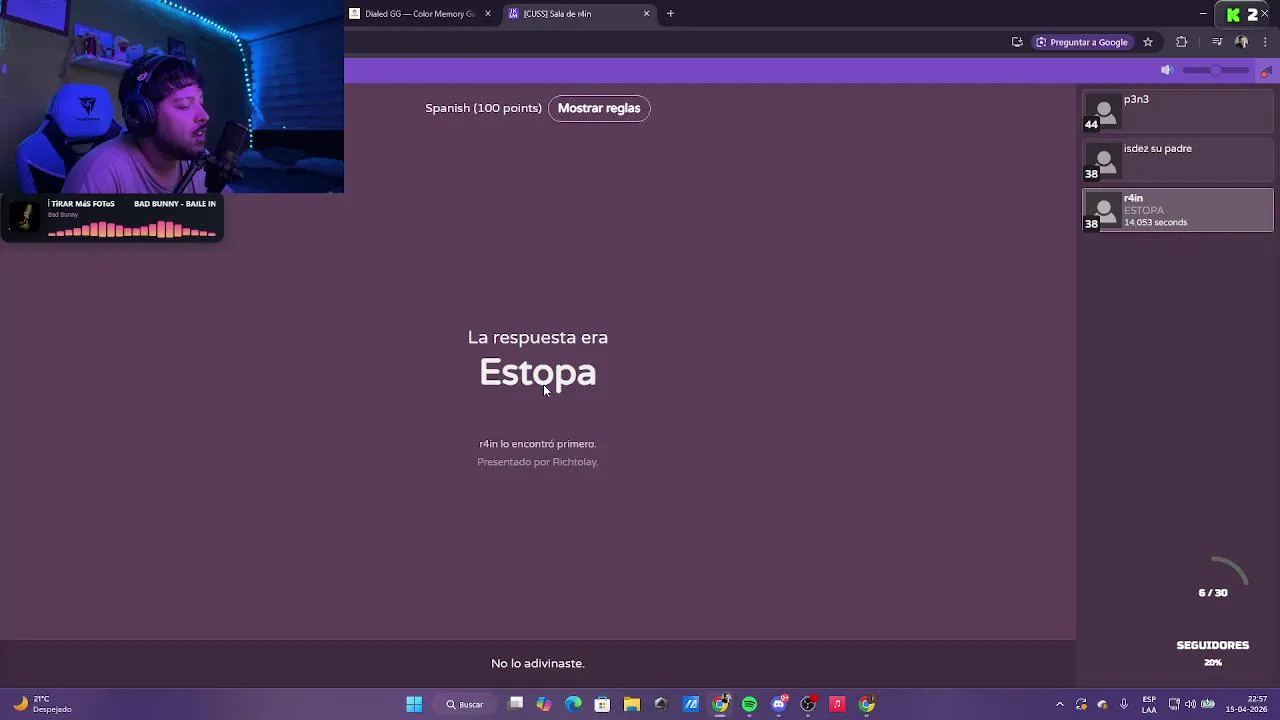The image size is (1280, 720).
Task: Click the red icon beside the volume slider
Action: tap(1266, 71)
